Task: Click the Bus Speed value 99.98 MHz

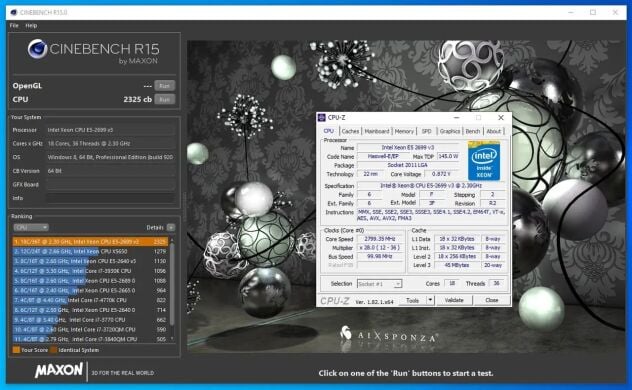Action: pos(380,256)
